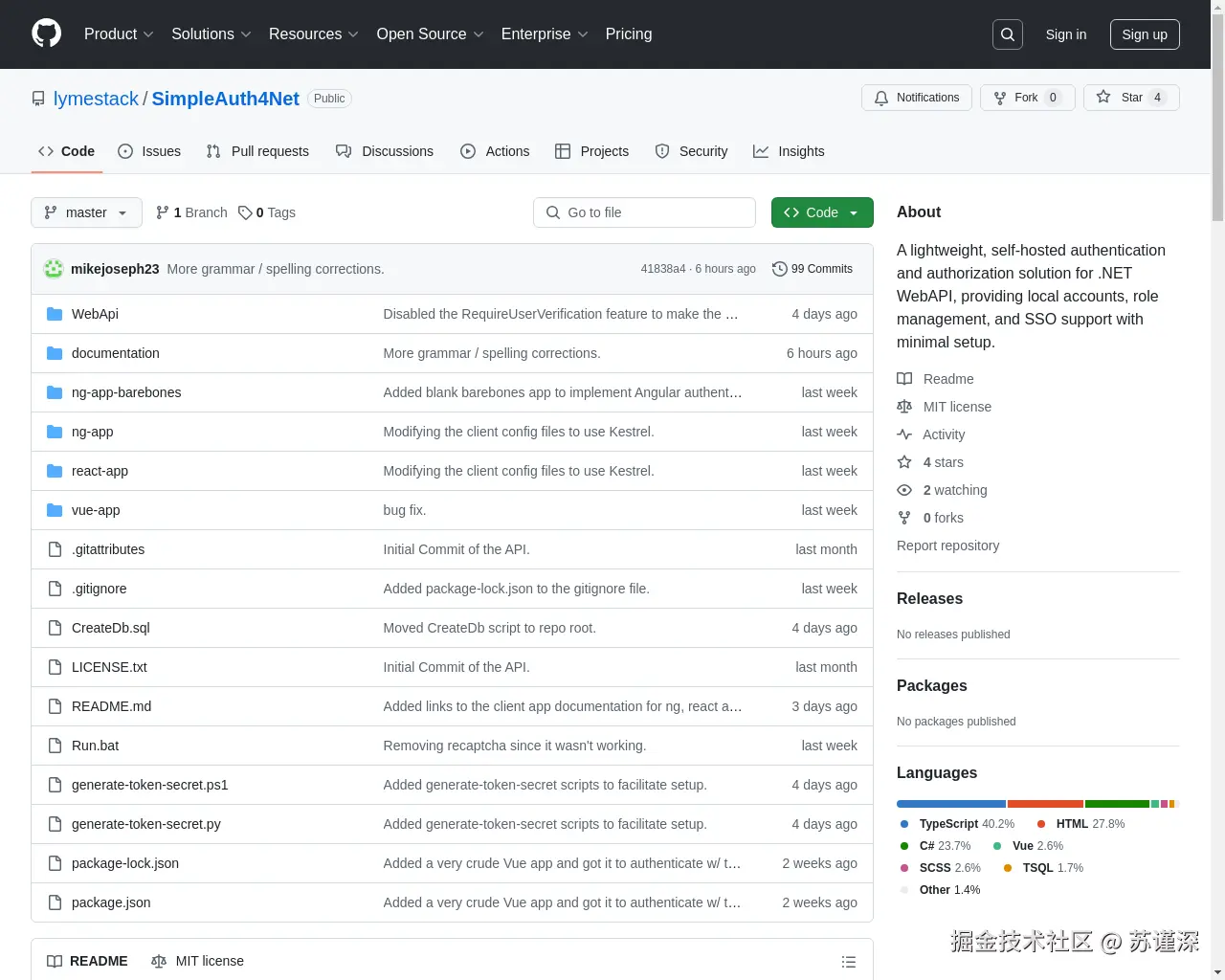
Task: Click the Notifications bell icon
Action: [x=881, y=98]
